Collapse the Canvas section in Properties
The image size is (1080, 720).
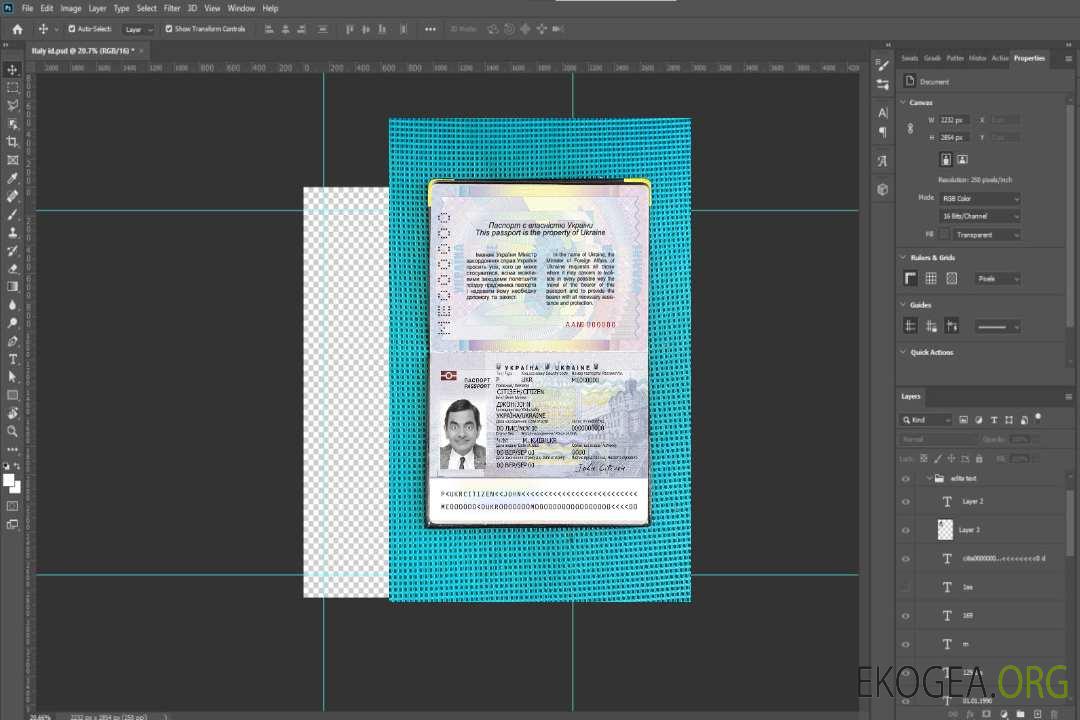[x=902, y=102]
